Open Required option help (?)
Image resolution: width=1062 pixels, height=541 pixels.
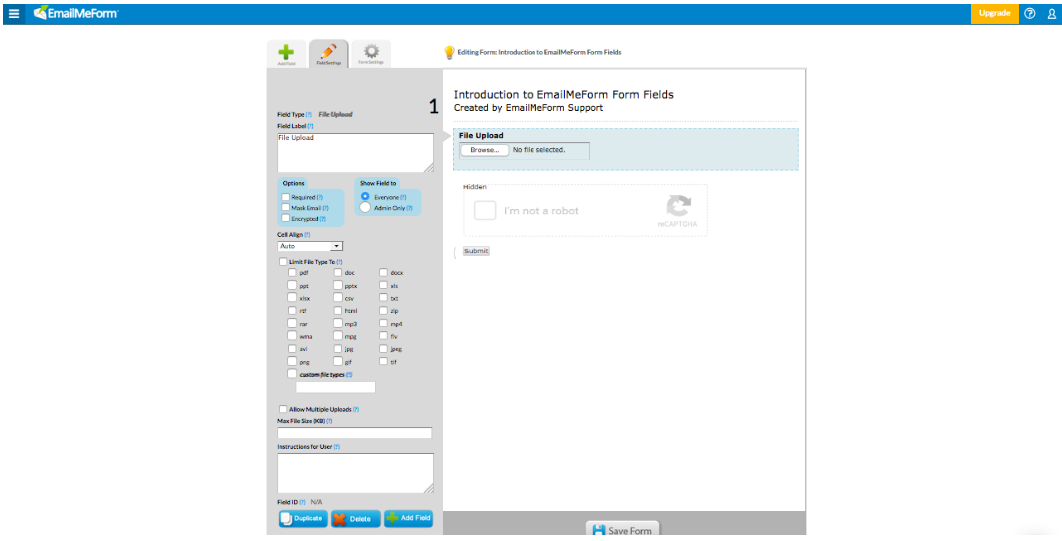pyautogui.click(x=320, y=197)
